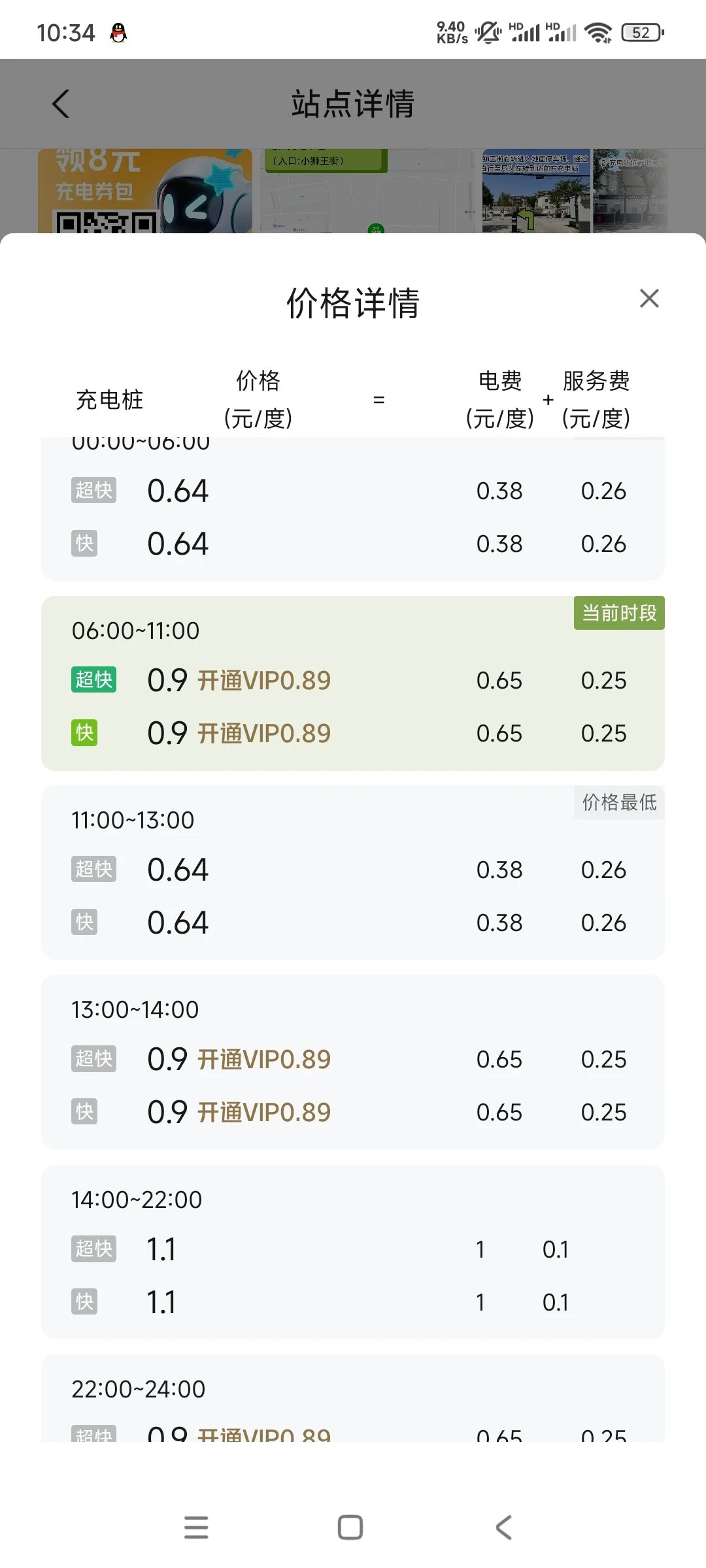Screen dimensions: 706x1568
Task: Tap the Android recent apps menu icon
Action: [196, 1527]
